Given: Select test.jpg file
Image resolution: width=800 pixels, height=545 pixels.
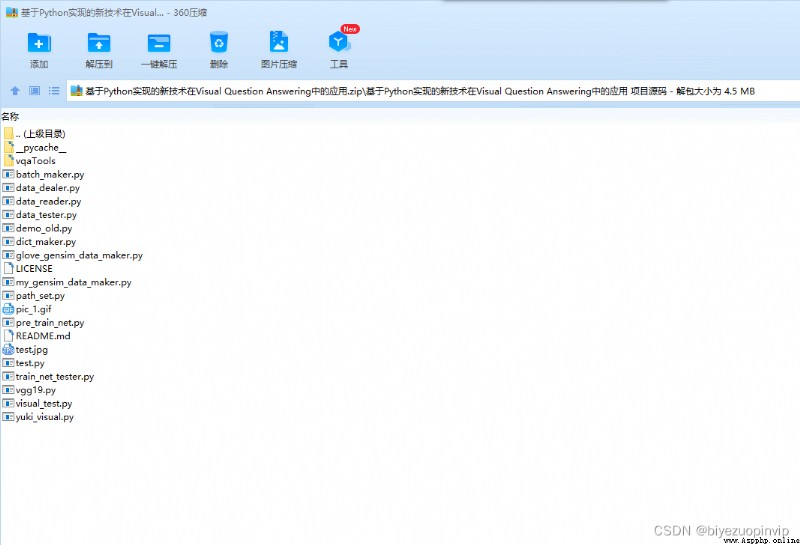Looking at the screenshot, I should 26,350.
